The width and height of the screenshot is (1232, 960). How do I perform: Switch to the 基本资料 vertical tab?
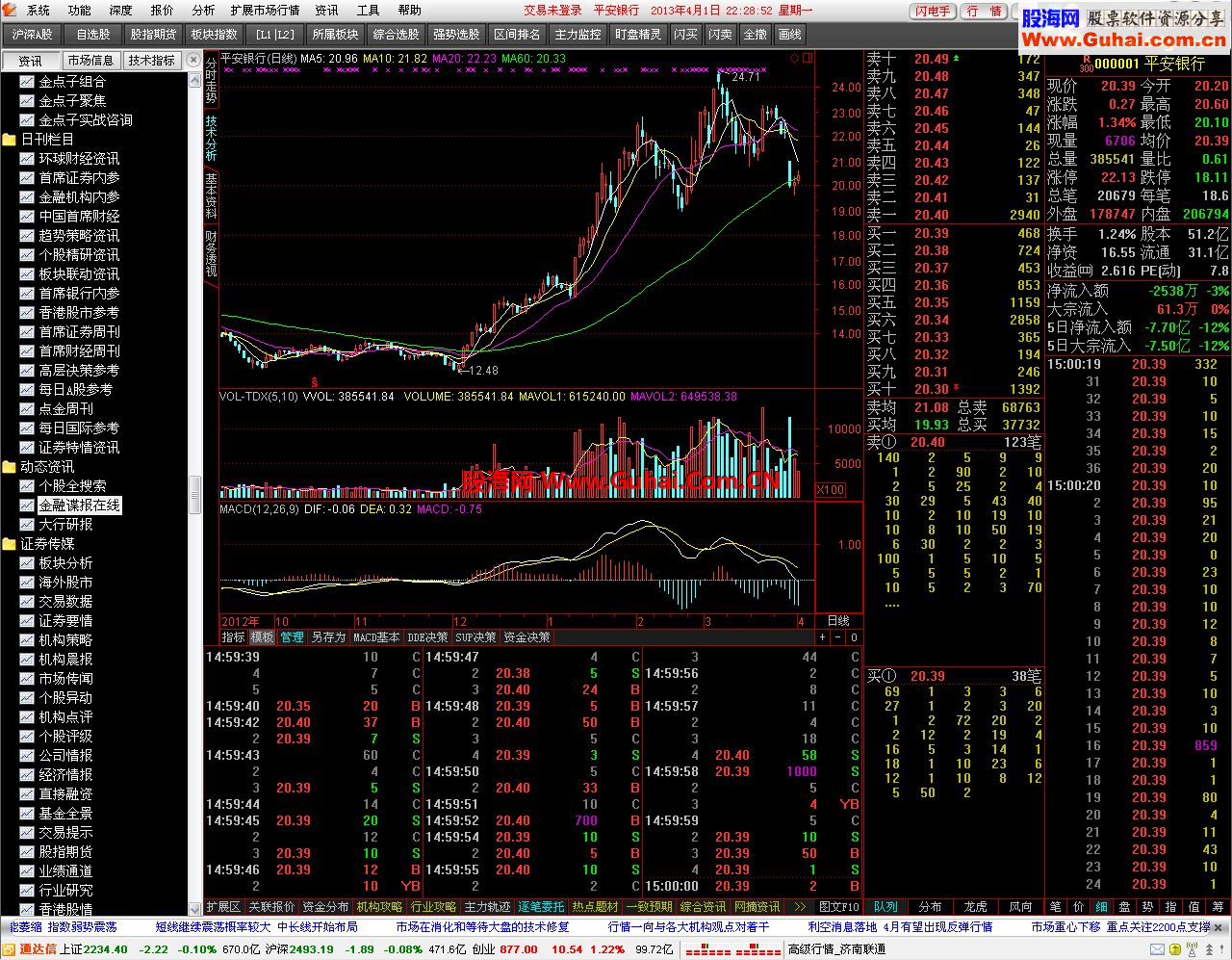click(x=212, y=196)
